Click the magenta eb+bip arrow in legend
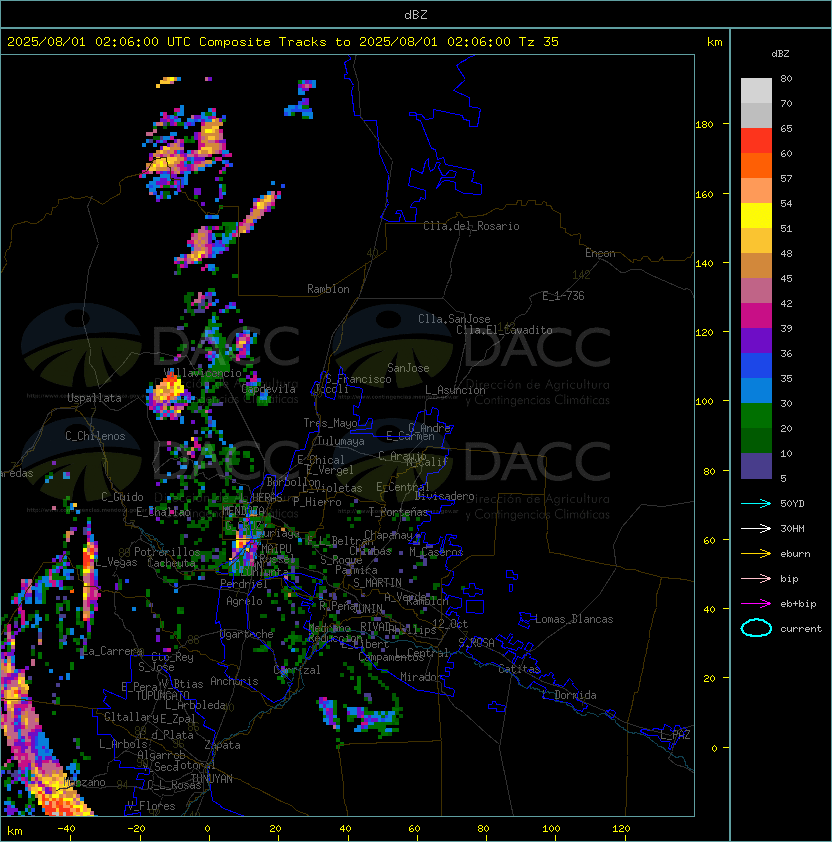 (x=756, y=604)
